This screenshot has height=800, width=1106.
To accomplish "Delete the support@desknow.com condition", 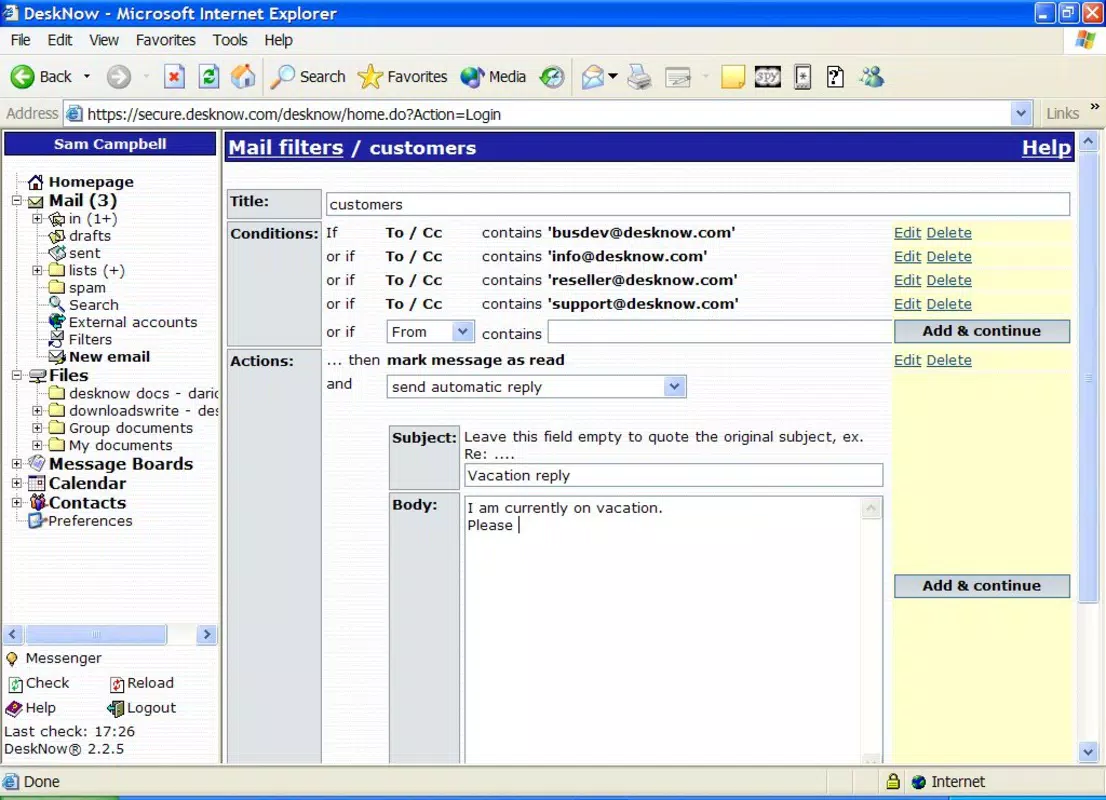I will (949, 304).
